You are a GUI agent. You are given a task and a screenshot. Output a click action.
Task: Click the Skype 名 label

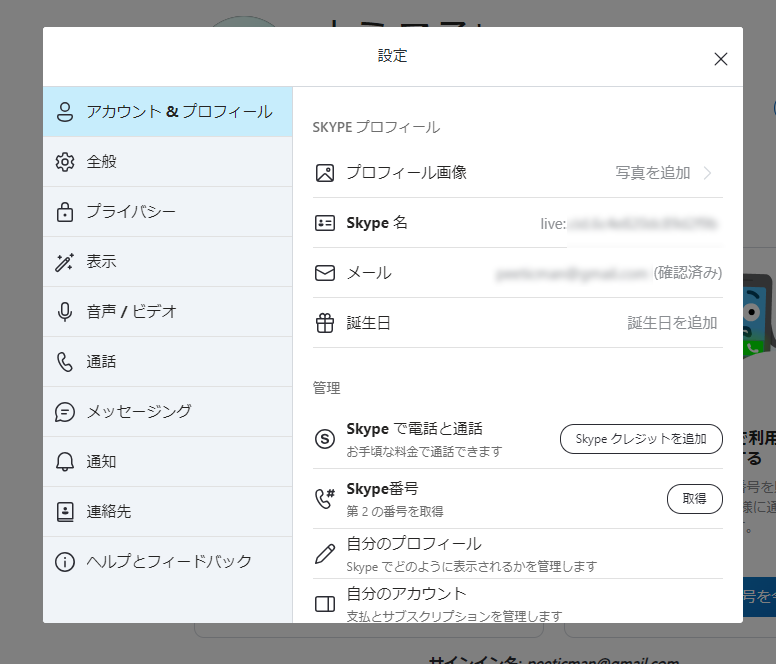tap(377, 223)
